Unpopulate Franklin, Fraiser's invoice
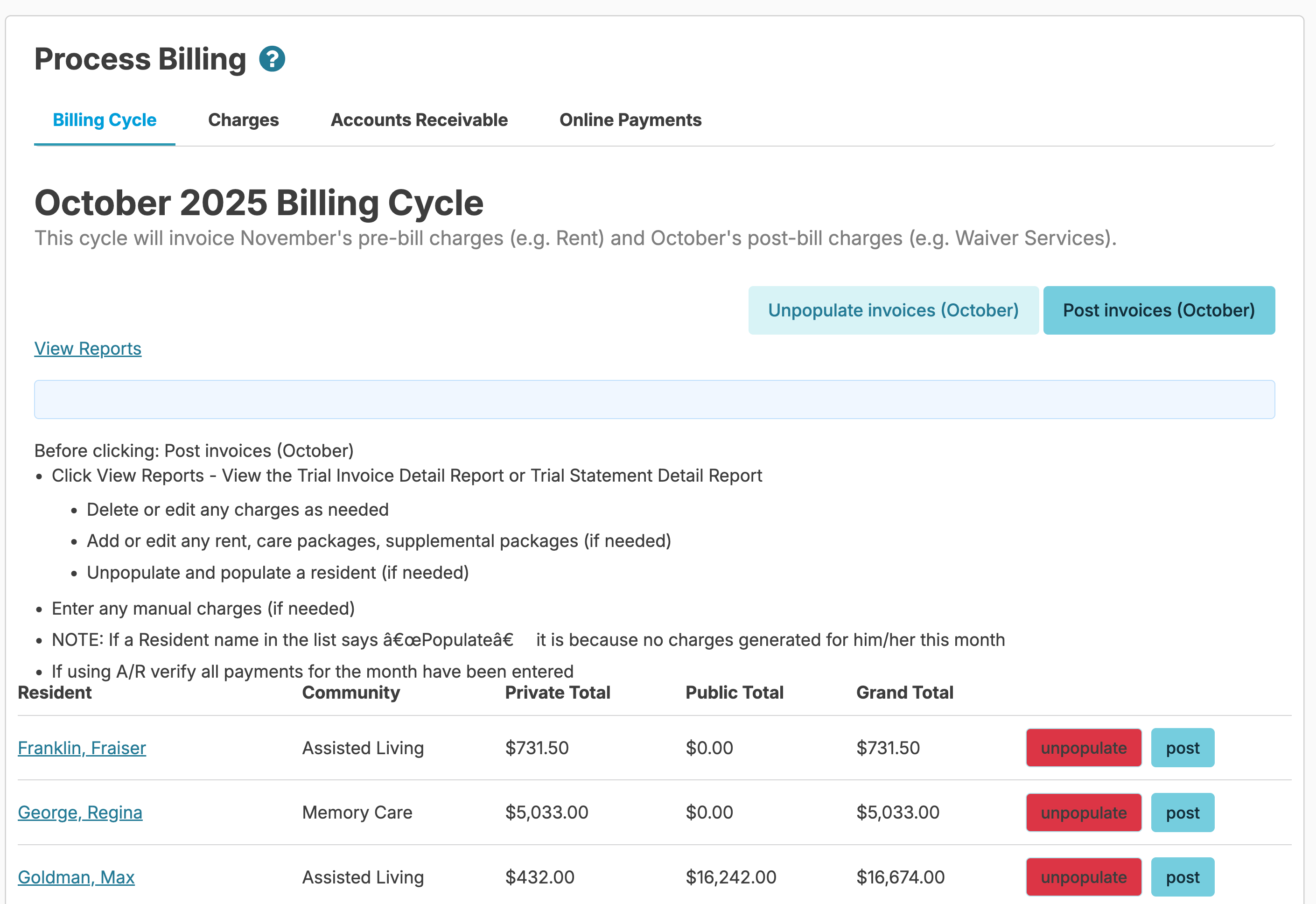Viewport: 1316px width, 904px height. pyautogui.click(x=1083, y=748)
